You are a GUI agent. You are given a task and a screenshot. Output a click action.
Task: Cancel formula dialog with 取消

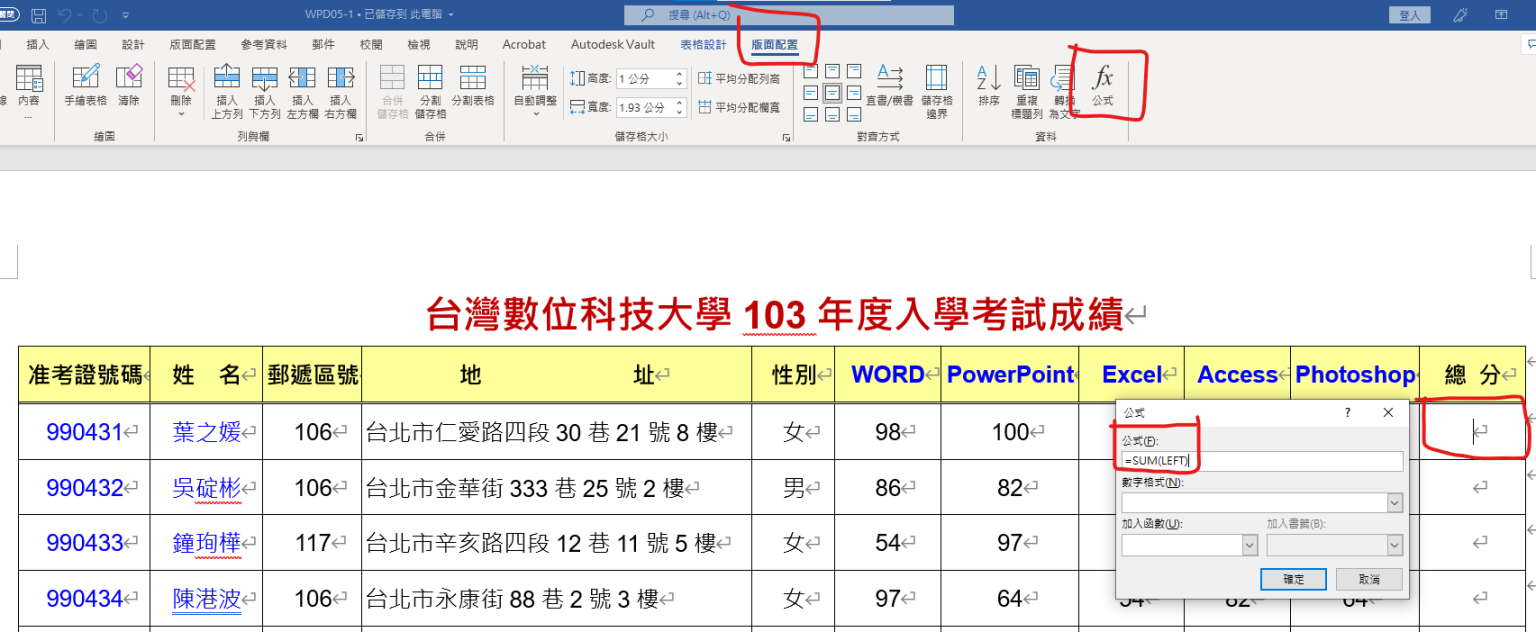tap(1369, 579)
